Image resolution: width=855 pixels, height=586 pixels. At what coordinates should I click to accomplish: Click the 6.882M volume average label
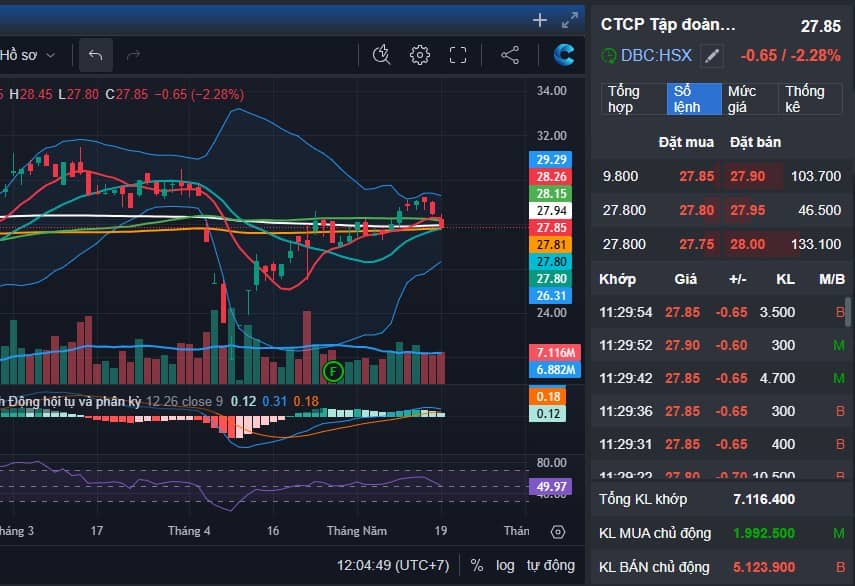coord(555,369)
